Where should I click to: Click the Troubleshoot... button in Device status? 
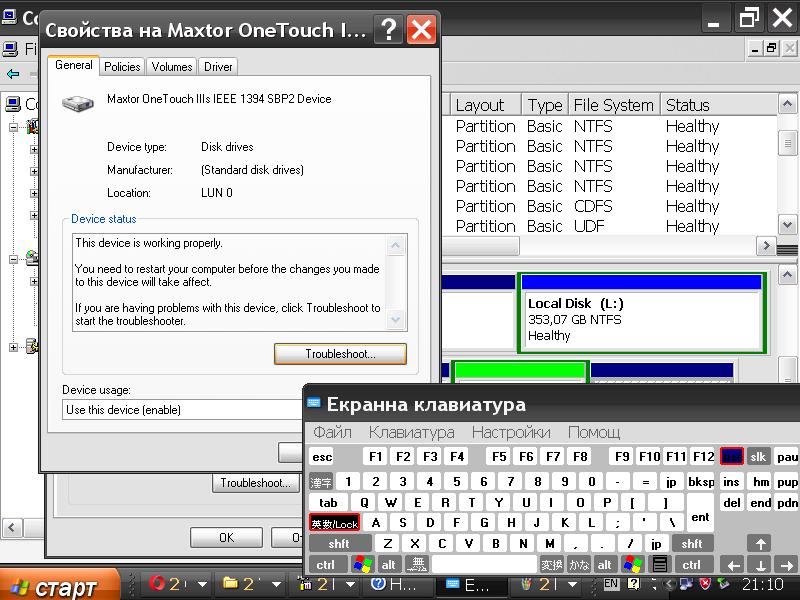pyautogui.click(x=340, y=354)
